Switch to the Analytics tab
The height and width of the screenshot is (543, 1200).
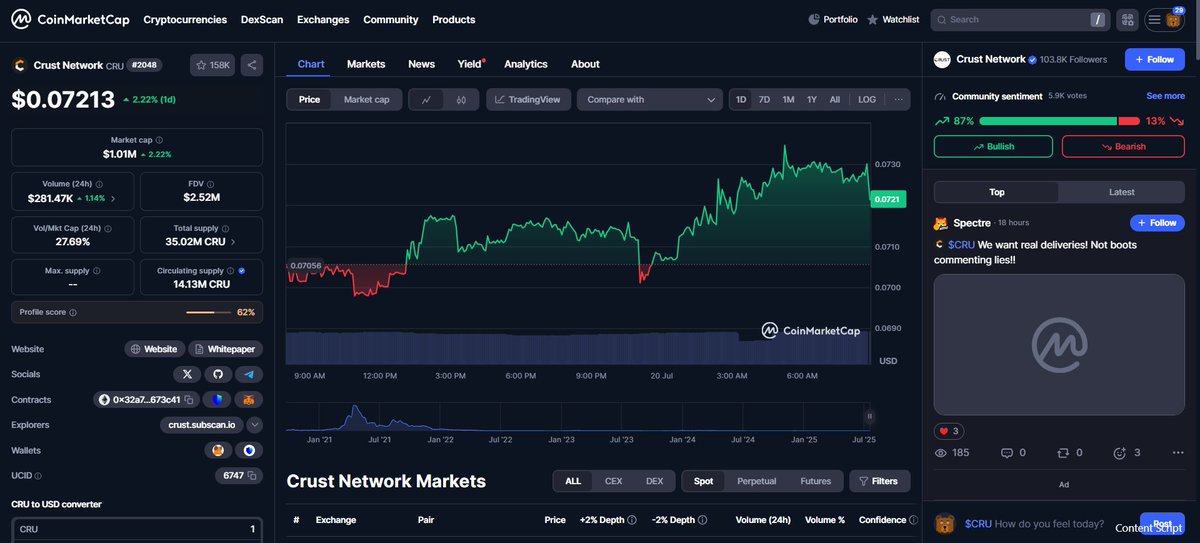(x=526, y=64)
